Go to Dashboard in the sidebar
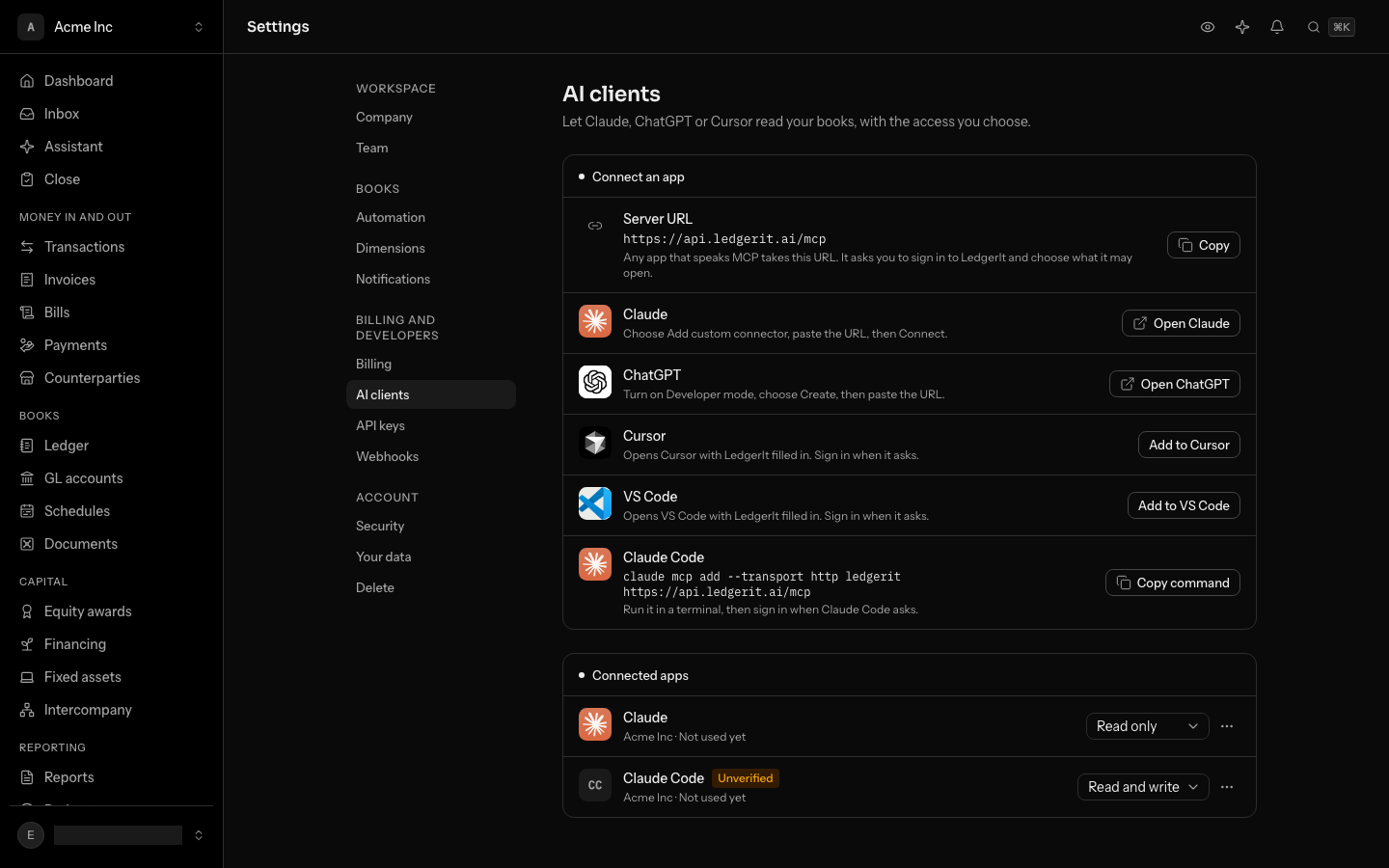Screen dimensions: 1389x868 click(x=111, y=81)
